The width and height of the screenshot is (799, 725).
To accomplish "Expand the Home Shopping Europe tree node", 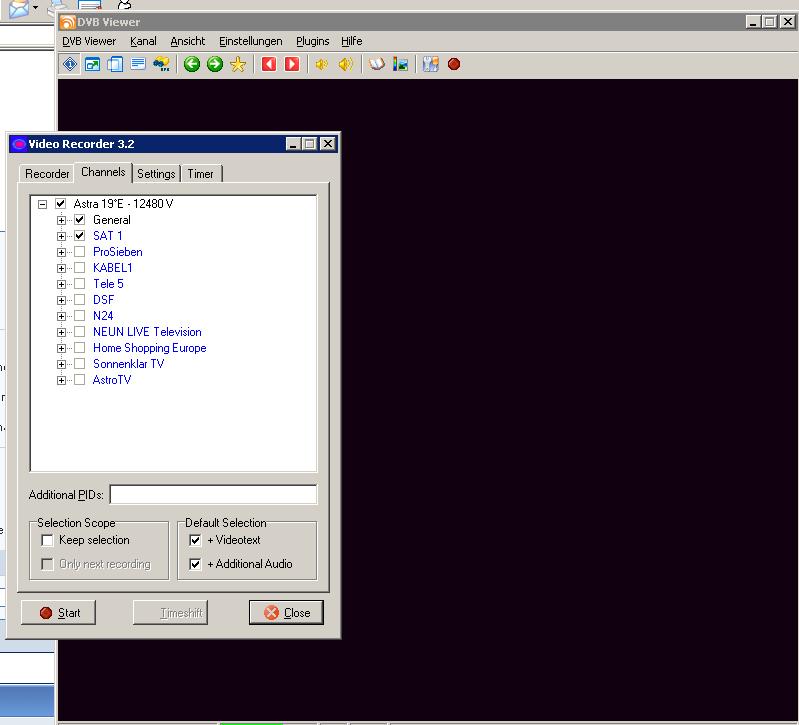I will [x=61, y=348].
